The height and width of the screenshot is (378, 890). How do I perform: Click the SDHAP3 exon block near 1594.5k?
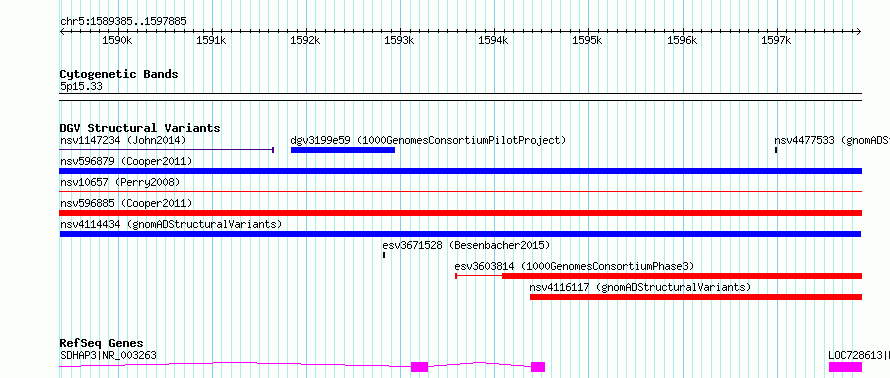538,367
